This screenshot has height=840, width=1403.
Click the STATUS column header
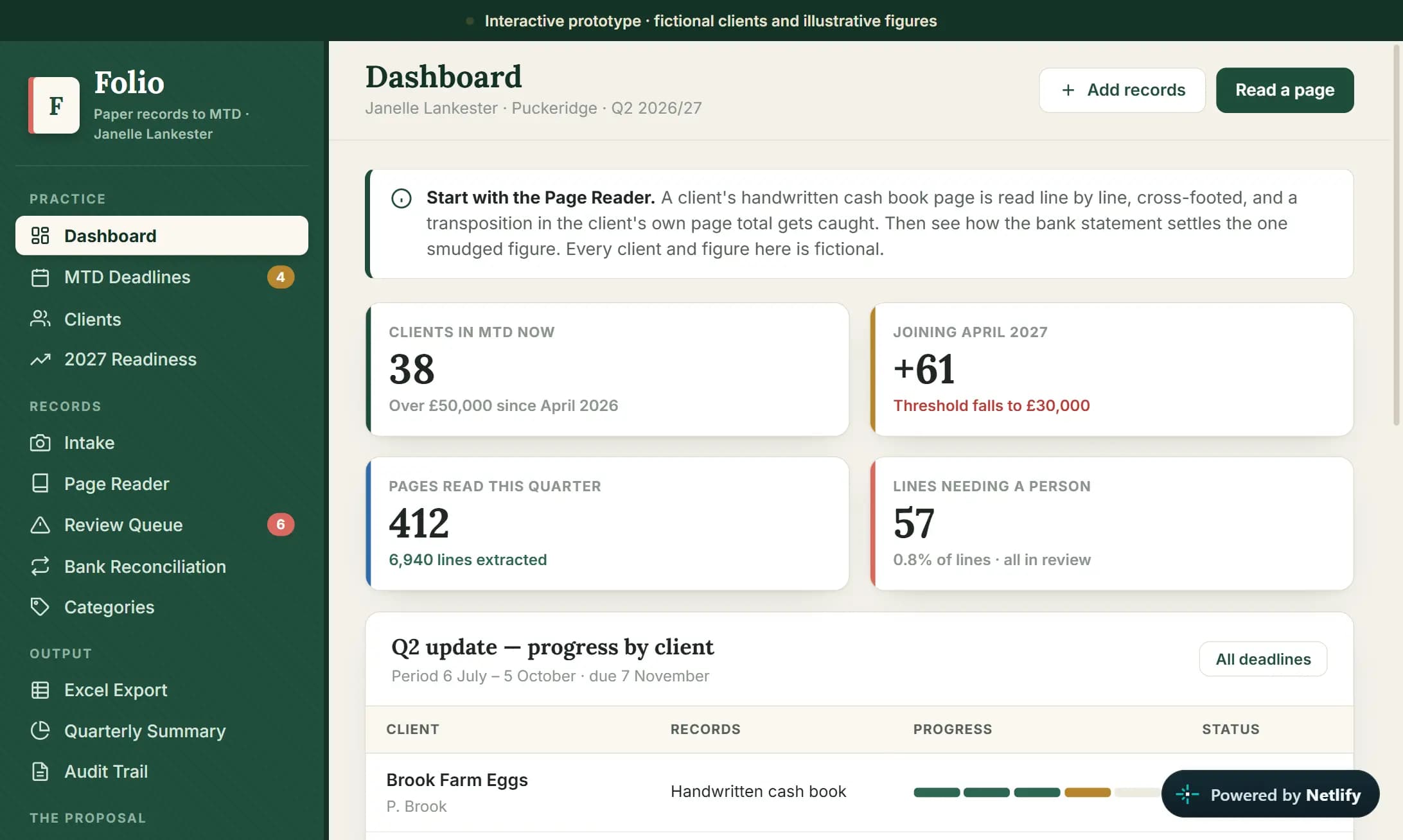coord(1230,730)
